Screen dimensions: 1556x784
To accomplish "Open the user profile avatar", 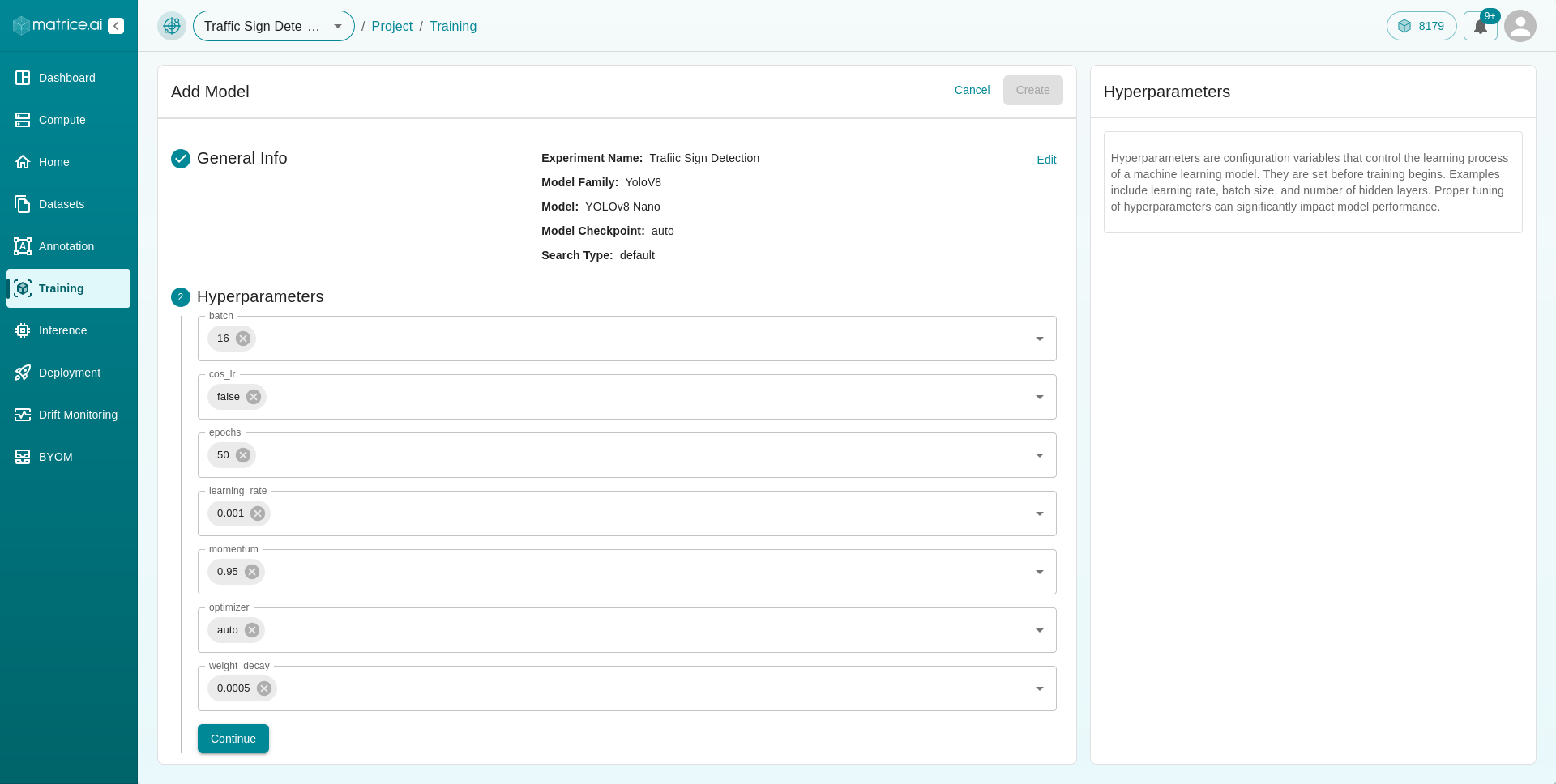I will click(1520, 26).
